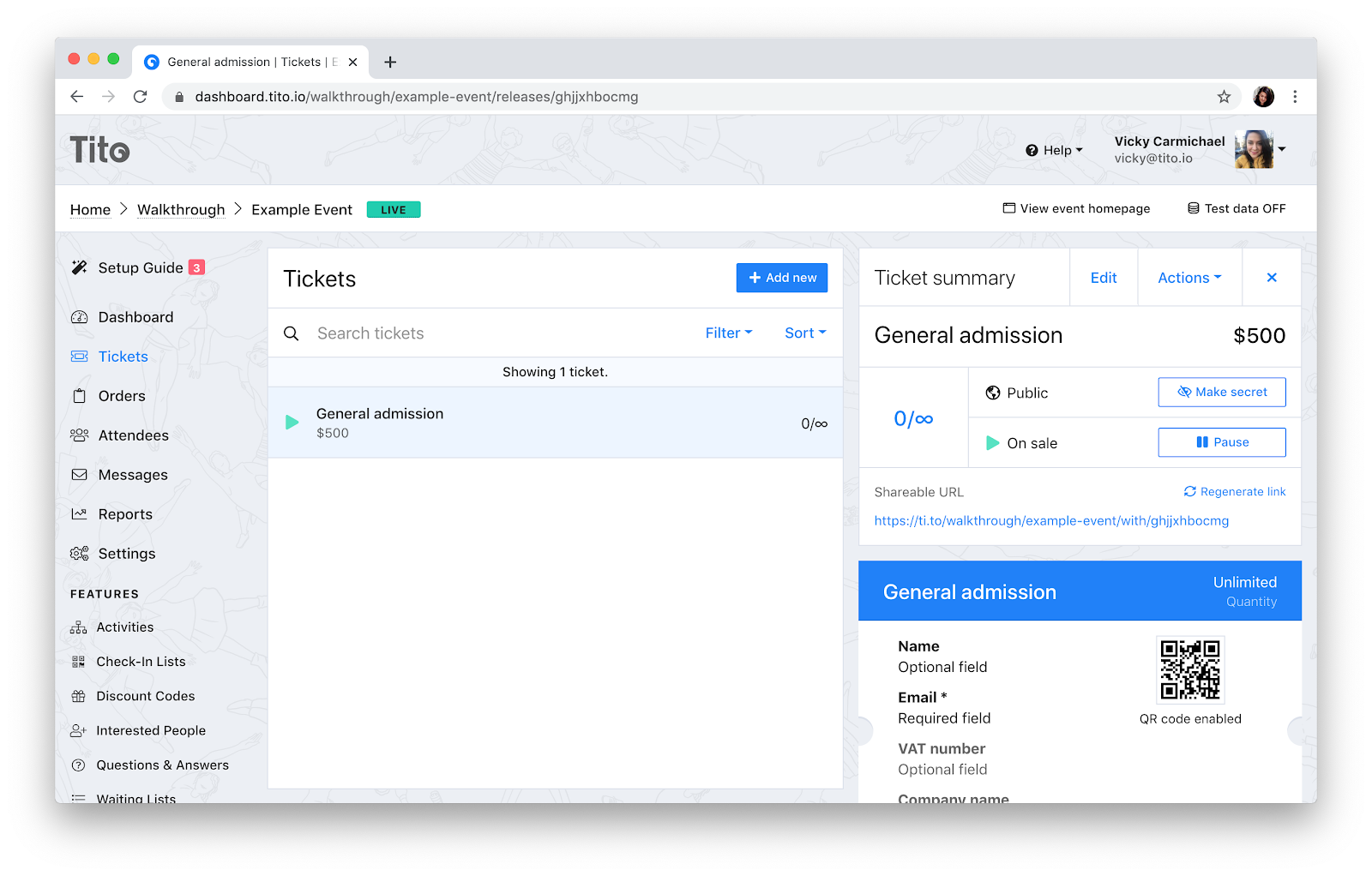The width and height of the screenshot is (1372, 876).
Task: Click the Questions & Answers icon
Action: [79, 765]
